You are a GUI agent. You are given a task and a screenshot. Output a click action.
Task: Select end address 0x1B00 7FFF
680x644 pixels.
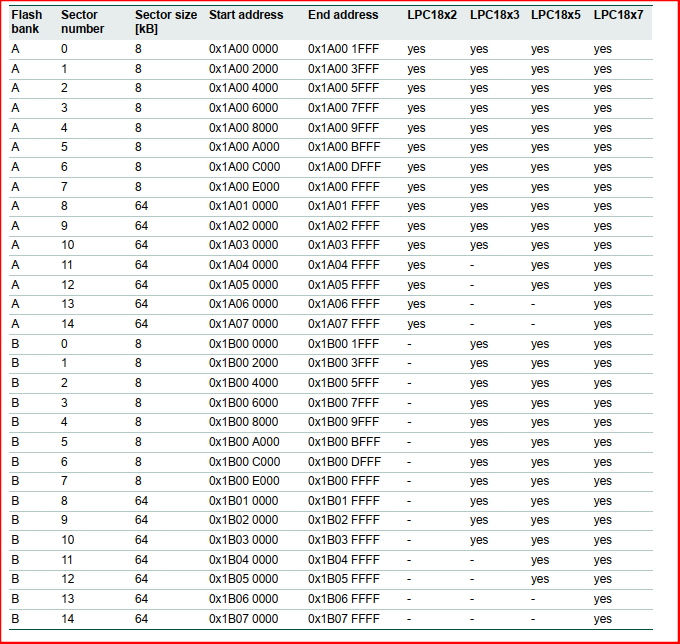click(x=343, y=403)
